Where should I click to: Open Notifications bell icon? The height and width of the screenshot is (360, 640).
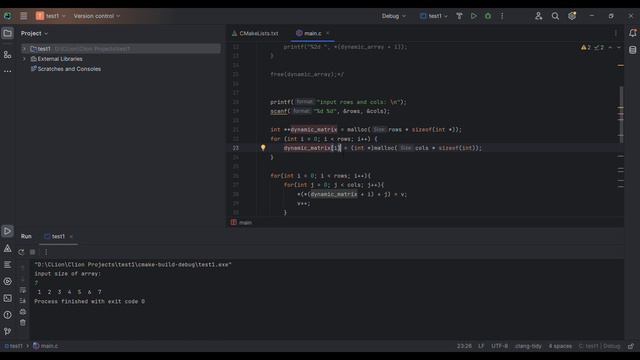[633, 33]
